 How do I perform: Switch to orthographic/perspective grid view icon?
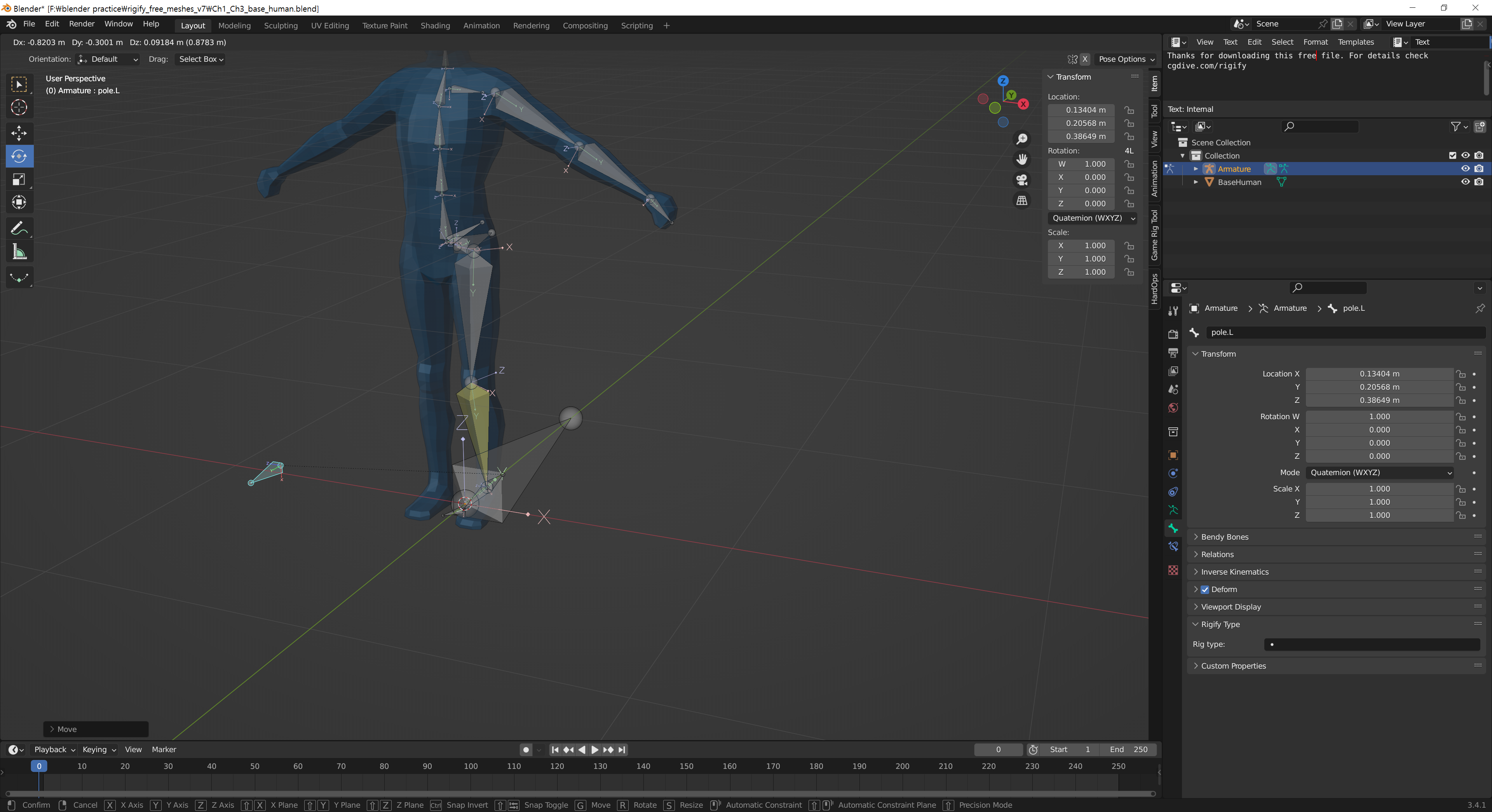tap(1022, 200)
